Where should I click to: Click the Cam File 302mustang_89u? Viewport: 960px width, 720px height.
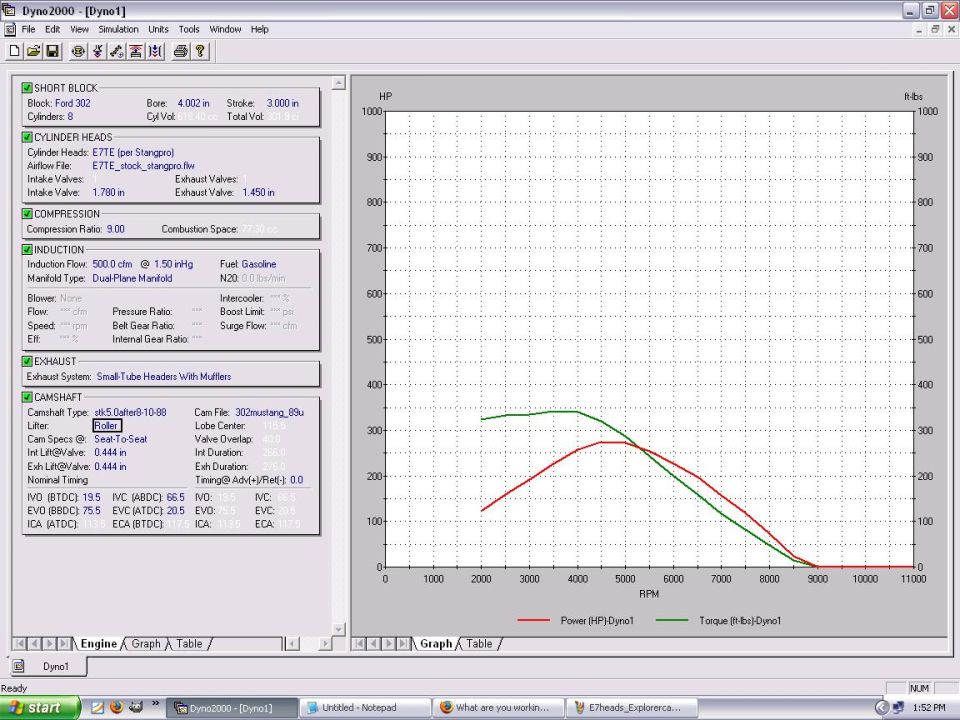(269, 412)
